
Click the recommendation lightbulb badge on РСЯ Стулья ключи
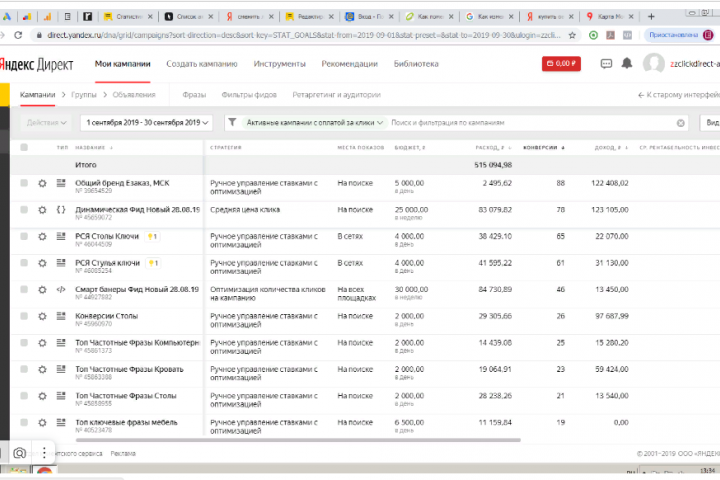point(153,263)
